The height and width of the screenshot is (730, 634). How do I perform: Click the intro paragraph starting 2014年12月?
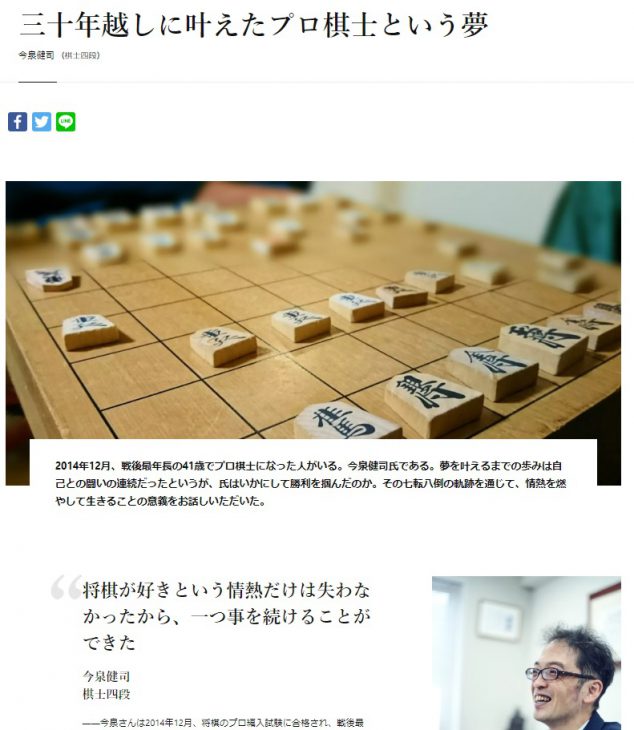point(310,483)
